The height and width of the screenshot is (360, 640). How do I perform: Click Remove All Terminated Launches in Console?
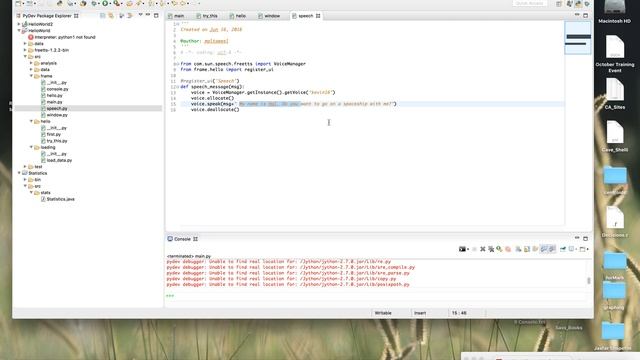point(491,249)
